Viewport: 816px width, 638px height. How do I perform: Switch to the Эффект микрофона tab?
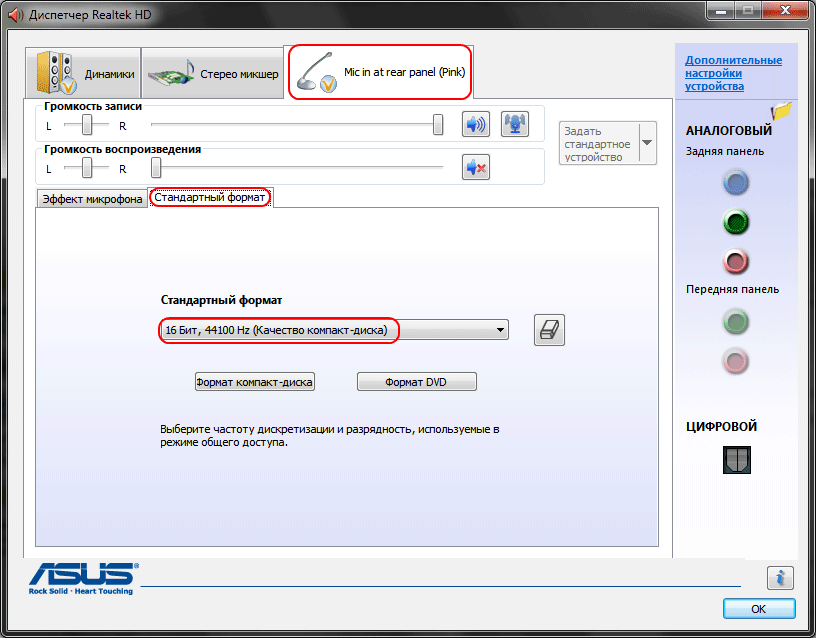point(91,198)
